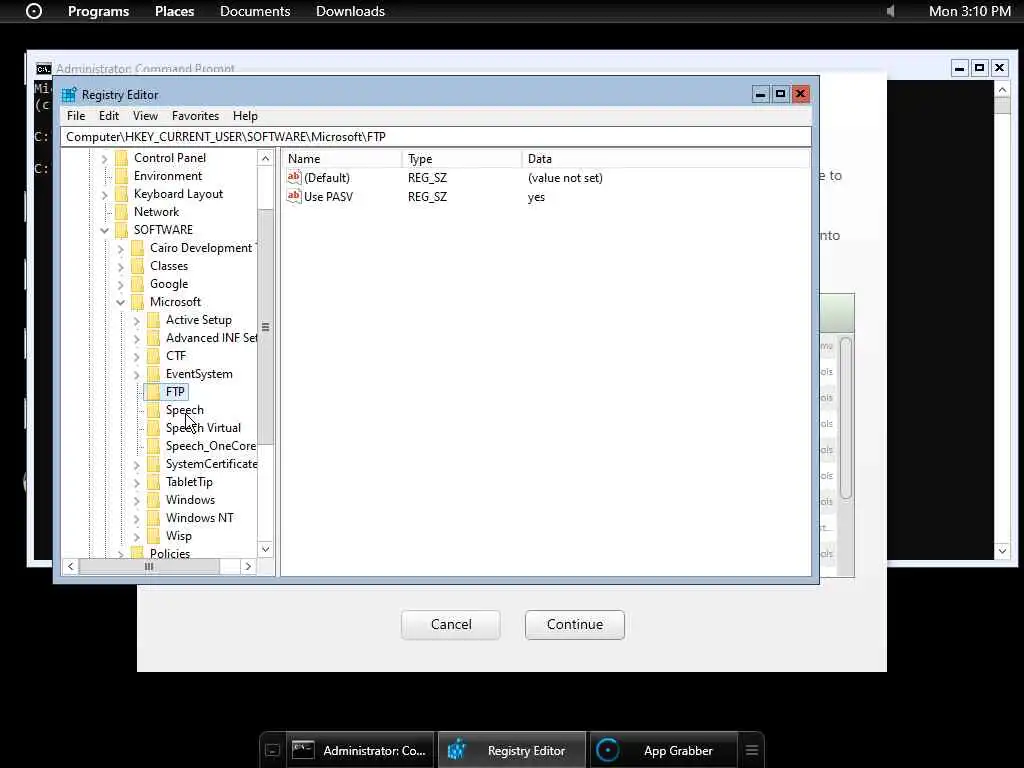The image size is (1024, 768).
Task: Open the taskbar hamburger menu icon
Action: pos(752,750)
